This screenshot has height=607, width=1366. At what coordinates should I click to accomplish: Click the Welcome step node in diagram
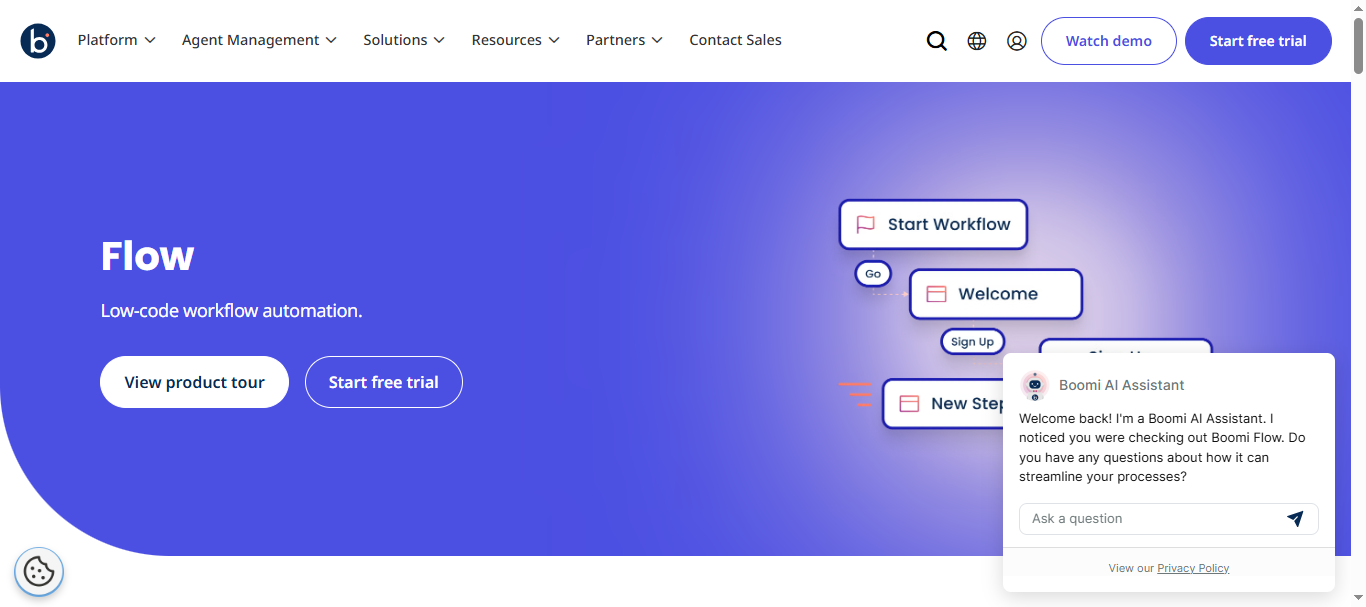coord(995,294)
